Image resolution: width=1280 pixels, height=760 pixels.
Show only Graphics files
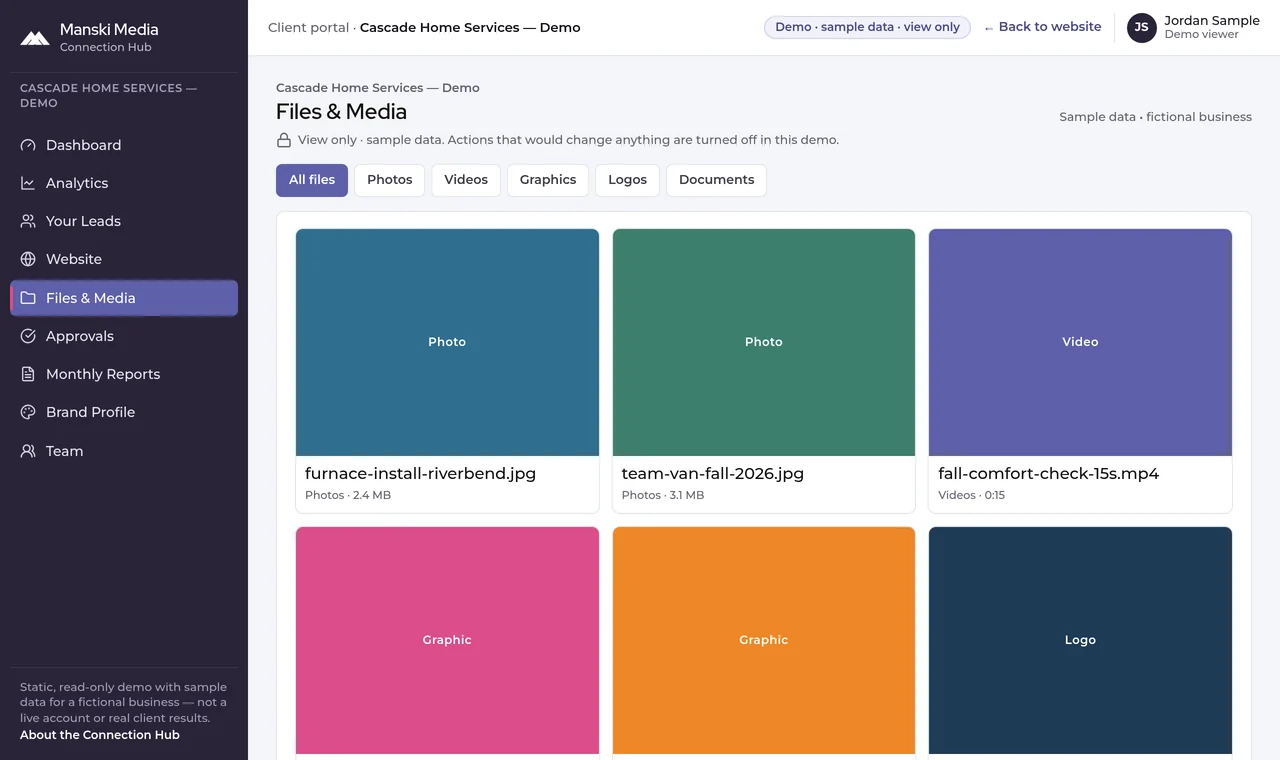pos(548,180)
